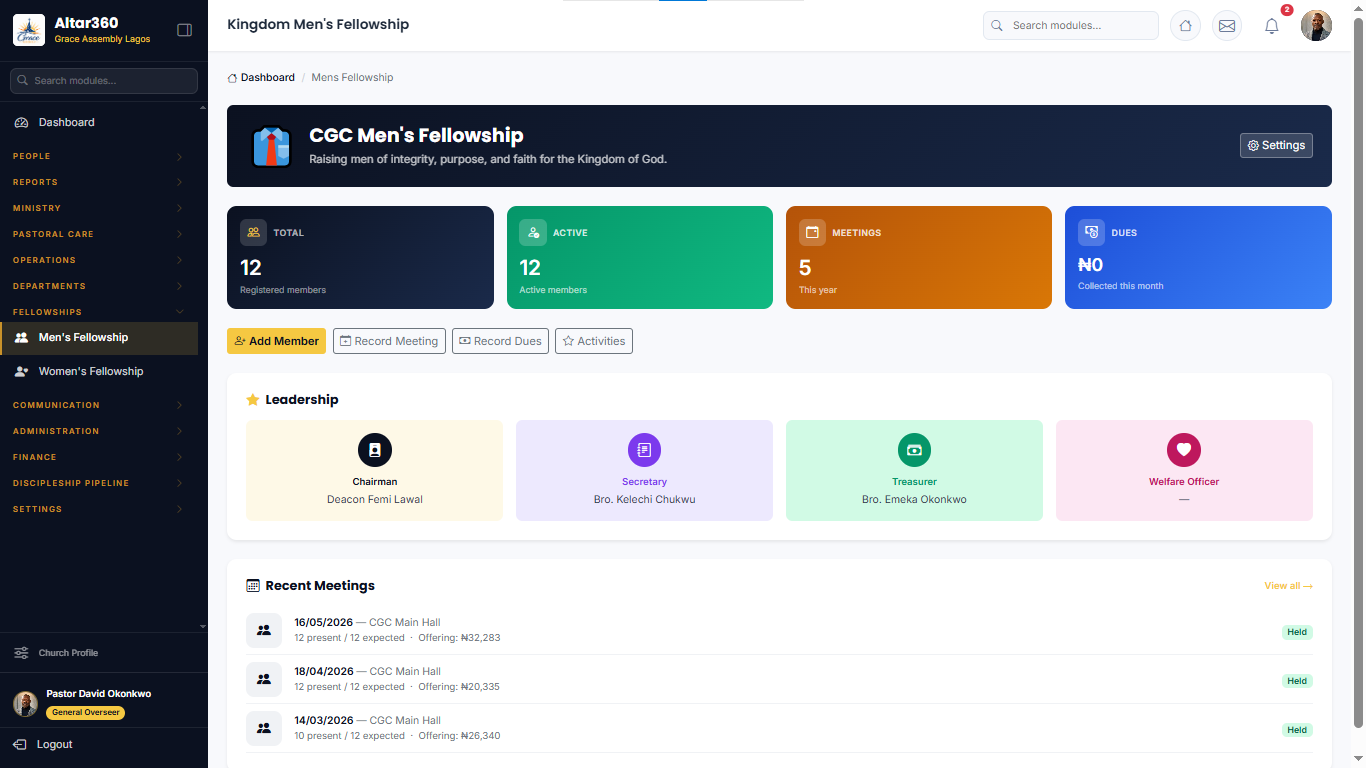Click the Secretary leadership icon

point(644,450)
